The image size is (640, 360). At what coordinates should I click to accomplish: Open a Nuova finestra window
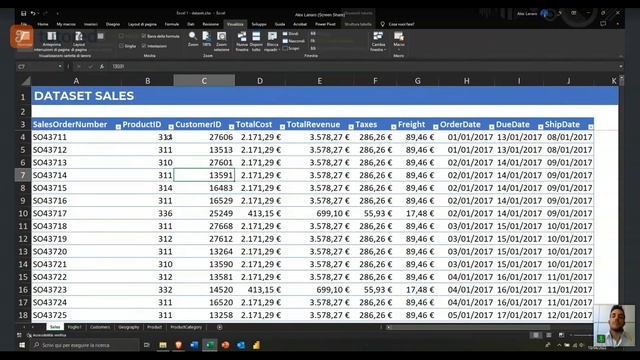[x=242, y=42]
